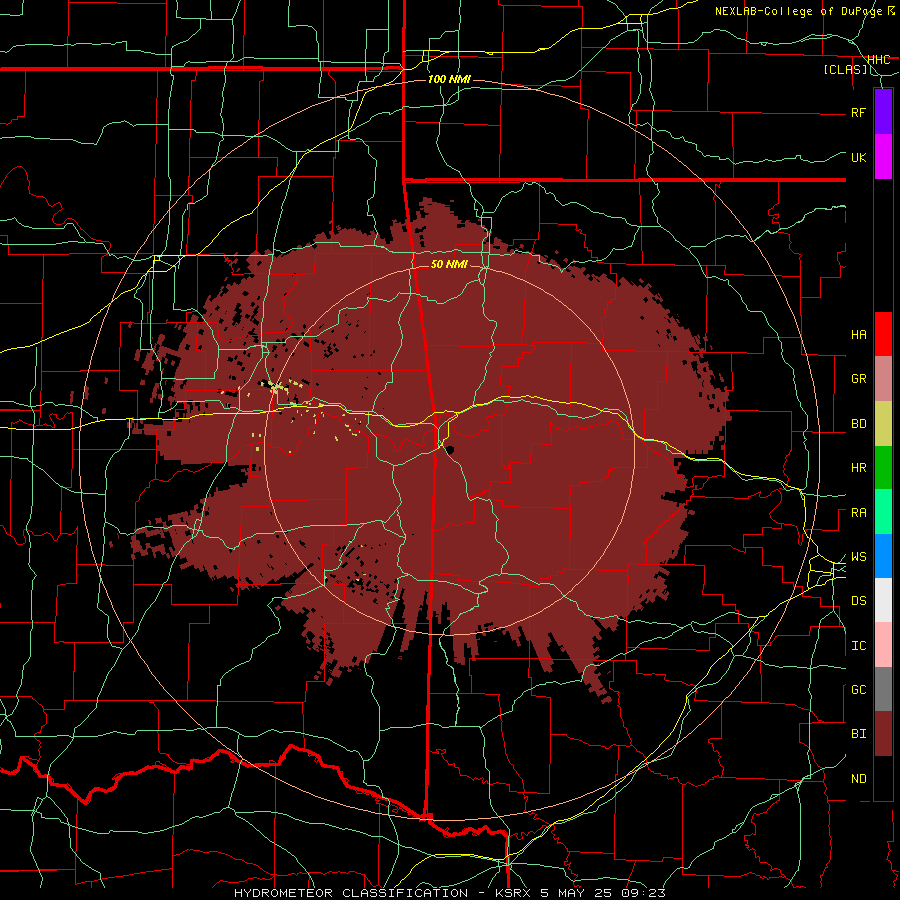
Task: Click the HA red legend swatch
Action: click(883, 334)
